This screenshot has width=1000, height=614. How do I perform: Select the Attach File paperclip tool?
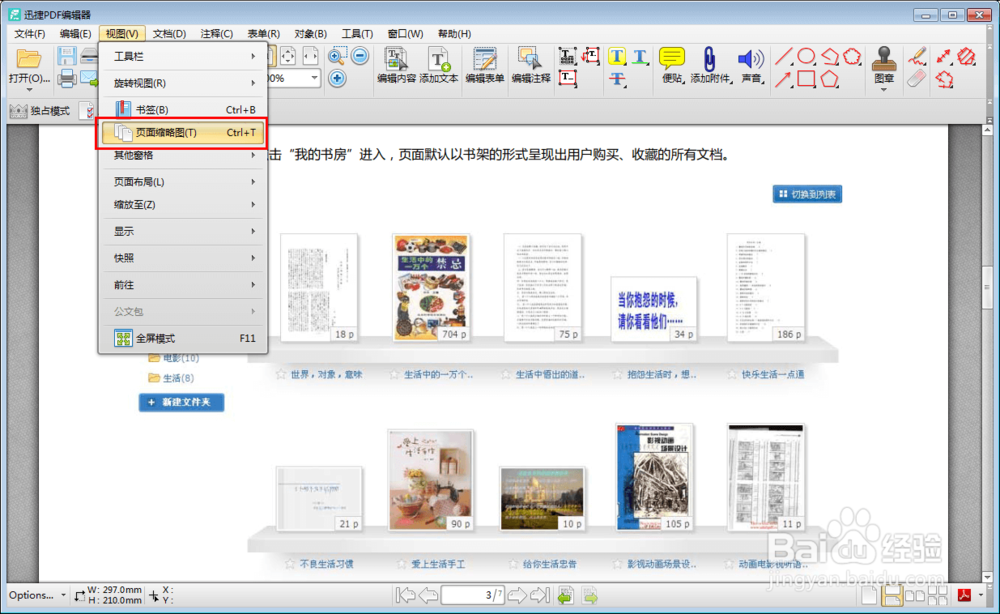pos(710,66)
